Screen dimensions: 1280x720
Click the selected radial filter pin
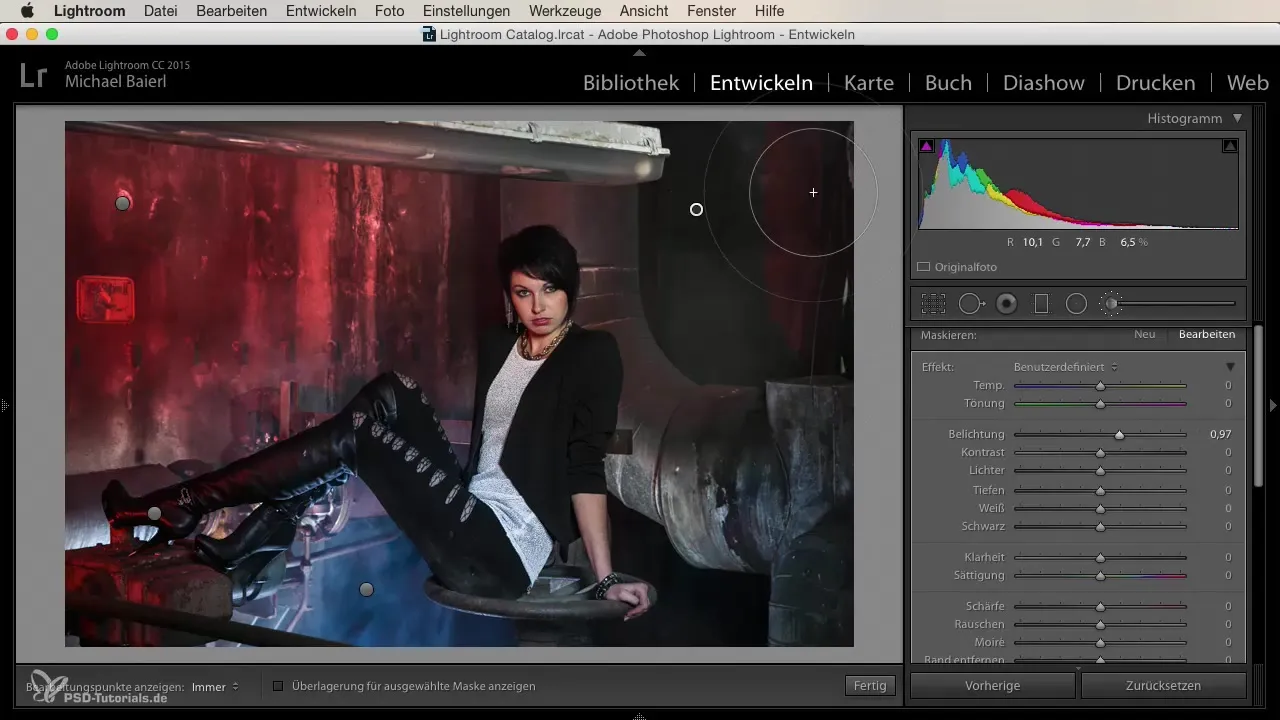[697, 209]
